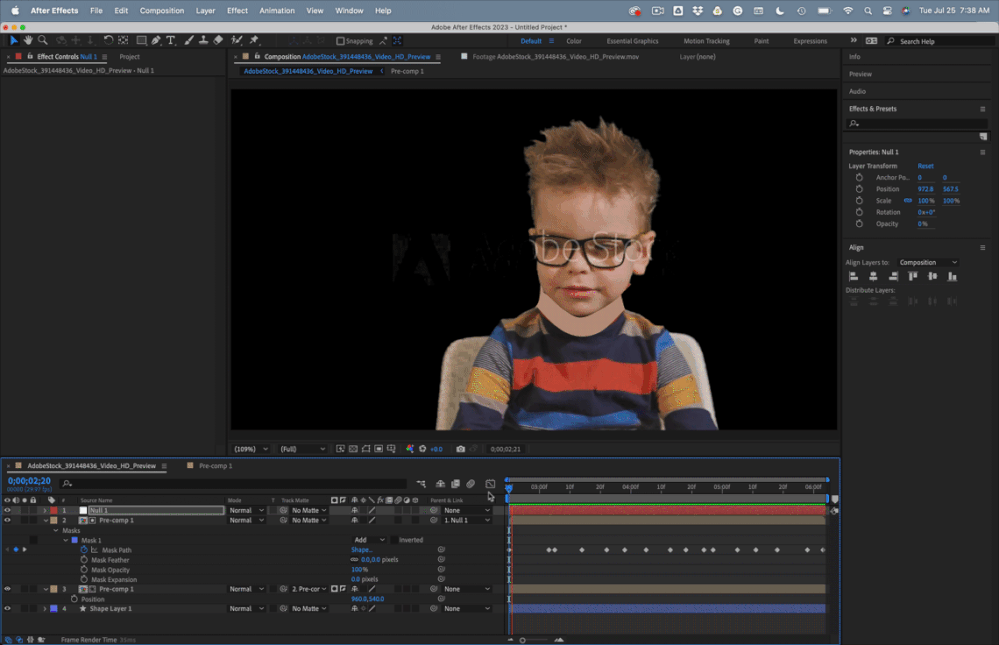Viewport: 999px width, 645px height.
Task: Switch to the Pre-comp 1 timeline tab
Action: pyautogui.click(x=215, y=466)
